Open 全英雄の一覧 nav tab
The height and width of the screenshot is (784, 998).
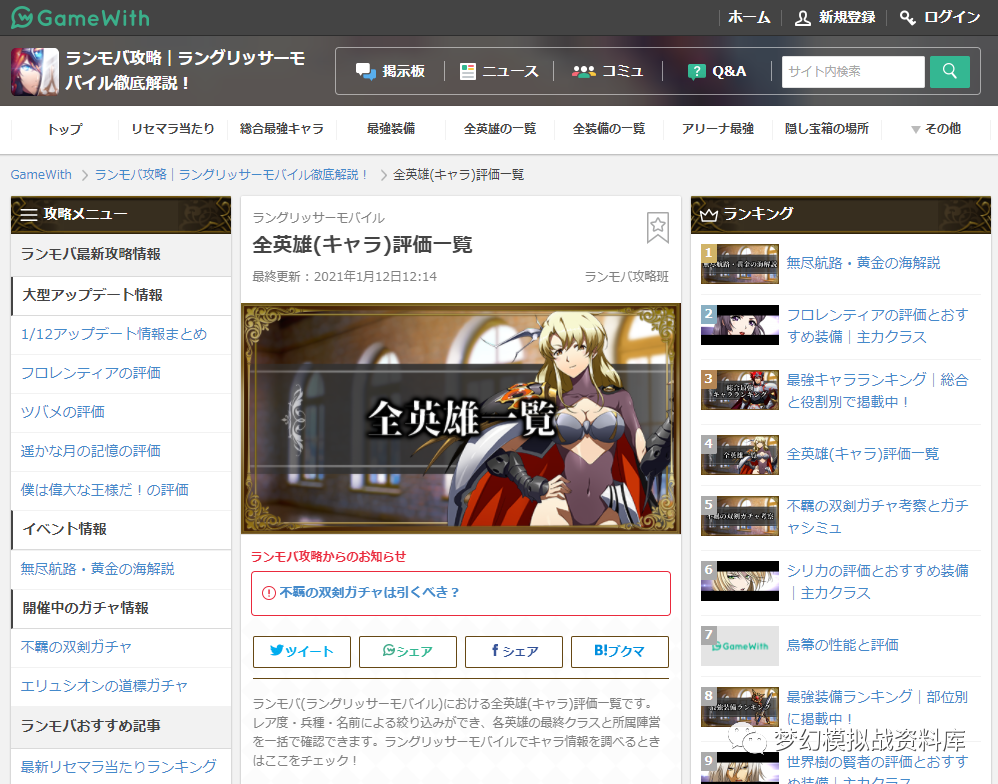pos(500,129)
